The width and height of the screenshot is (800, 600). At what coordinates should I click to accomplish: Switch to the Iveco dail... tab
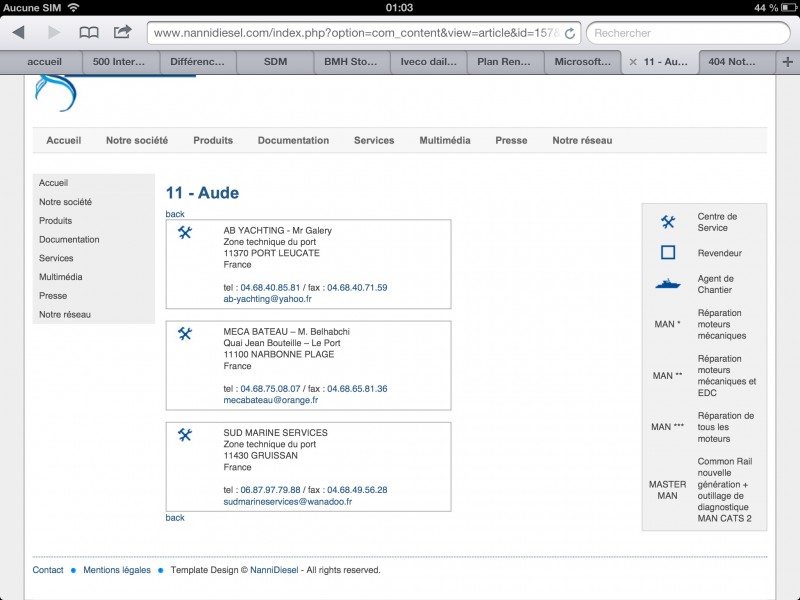pos(429,62)
